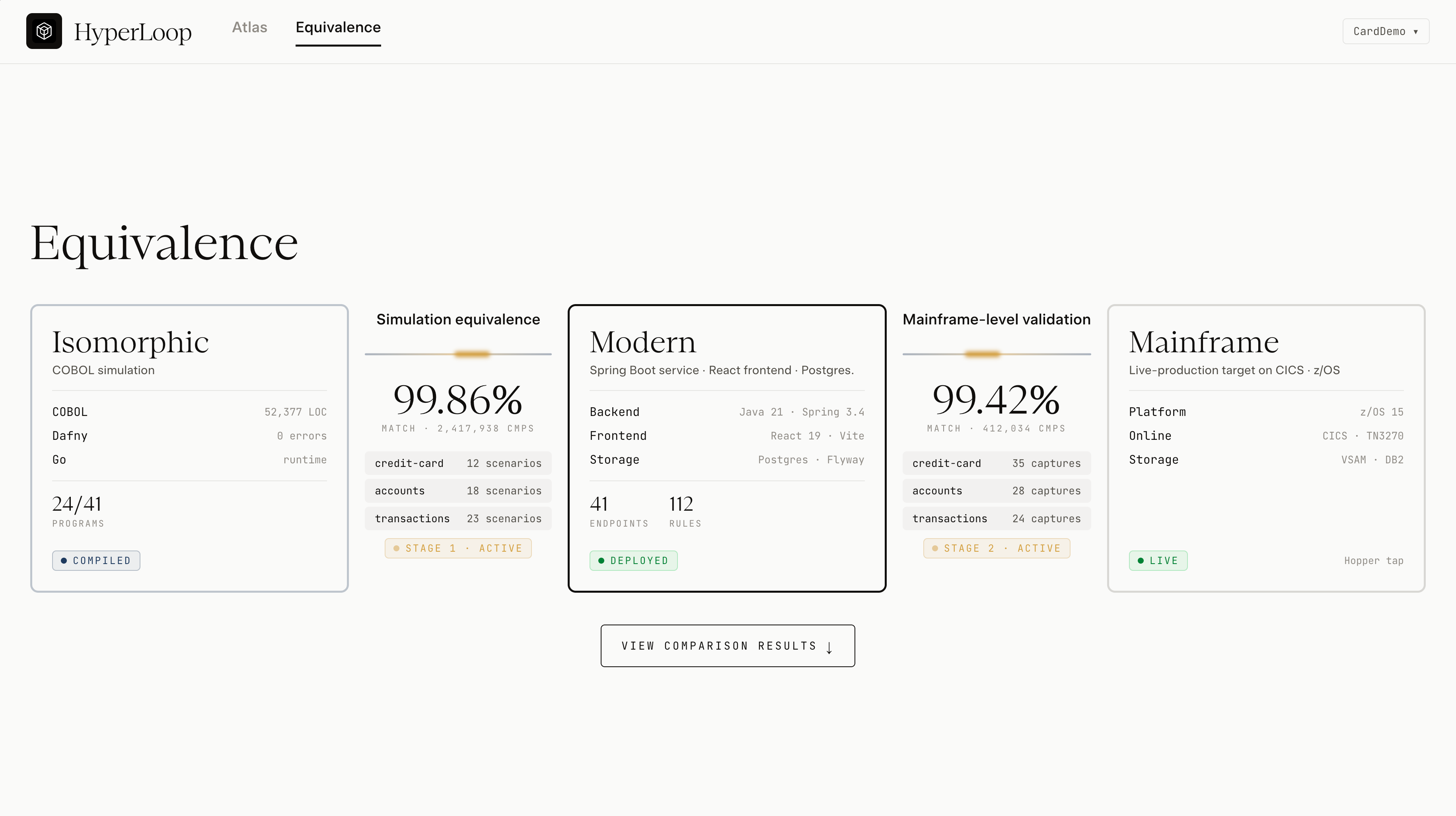This screenshot has height=816, width=1456.
Task: Open accounts 18 scenarios row
Action: click(458, 491)
